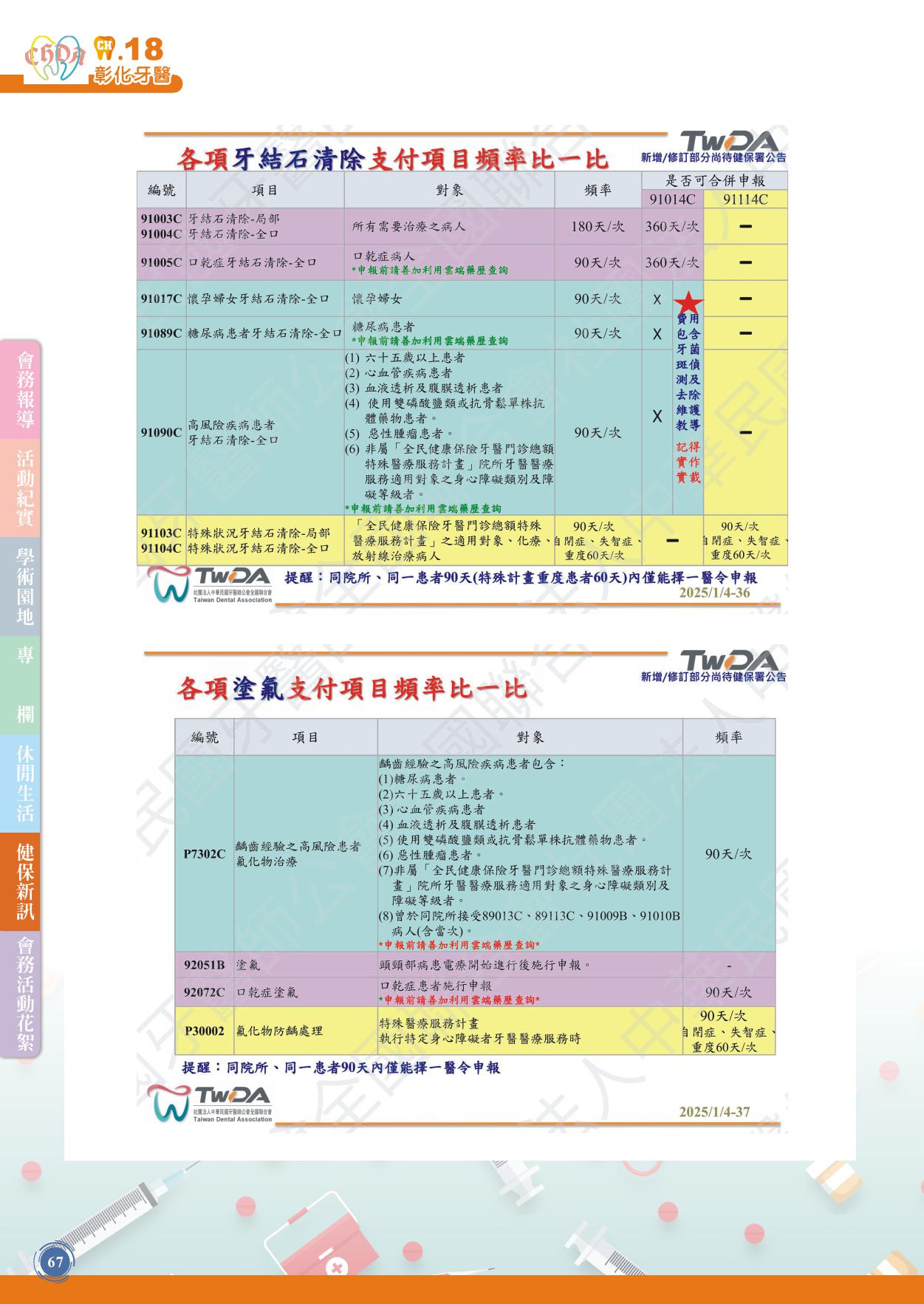Select the 92072C code cell
Viewport: 924px width, 1304px height.
click(x=205, y=992)
